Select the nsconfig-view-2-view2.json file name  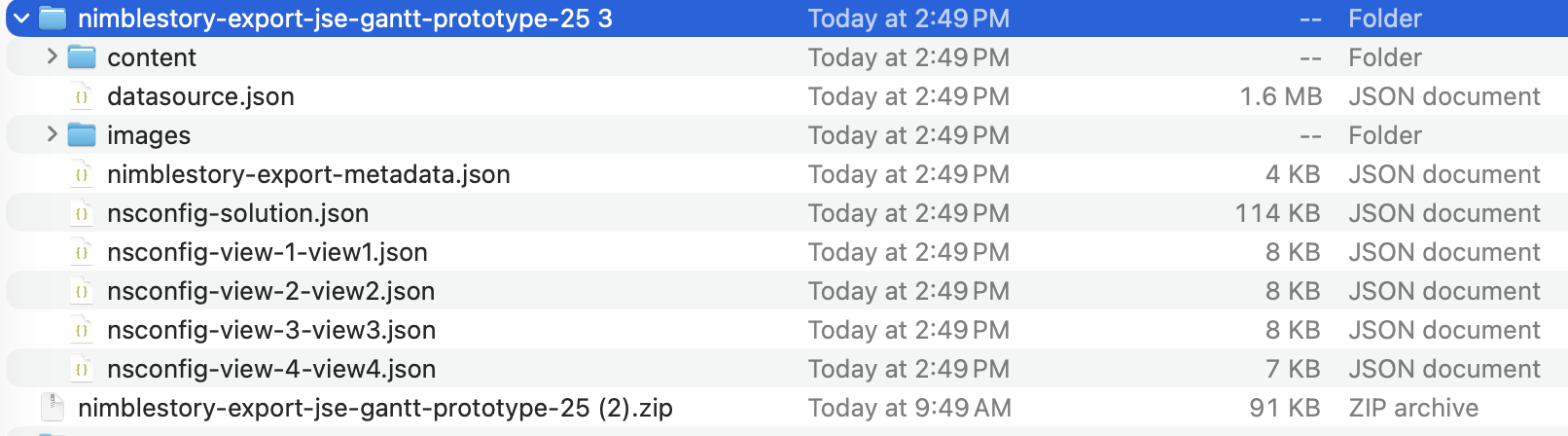point(270,291)
